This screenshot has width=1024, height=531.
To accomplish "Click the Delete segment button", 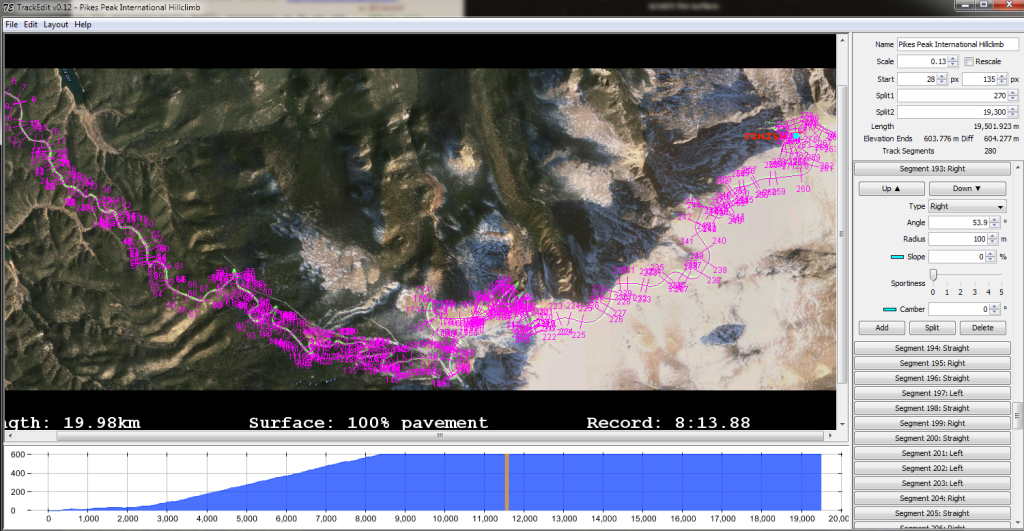I will [982, 328].
